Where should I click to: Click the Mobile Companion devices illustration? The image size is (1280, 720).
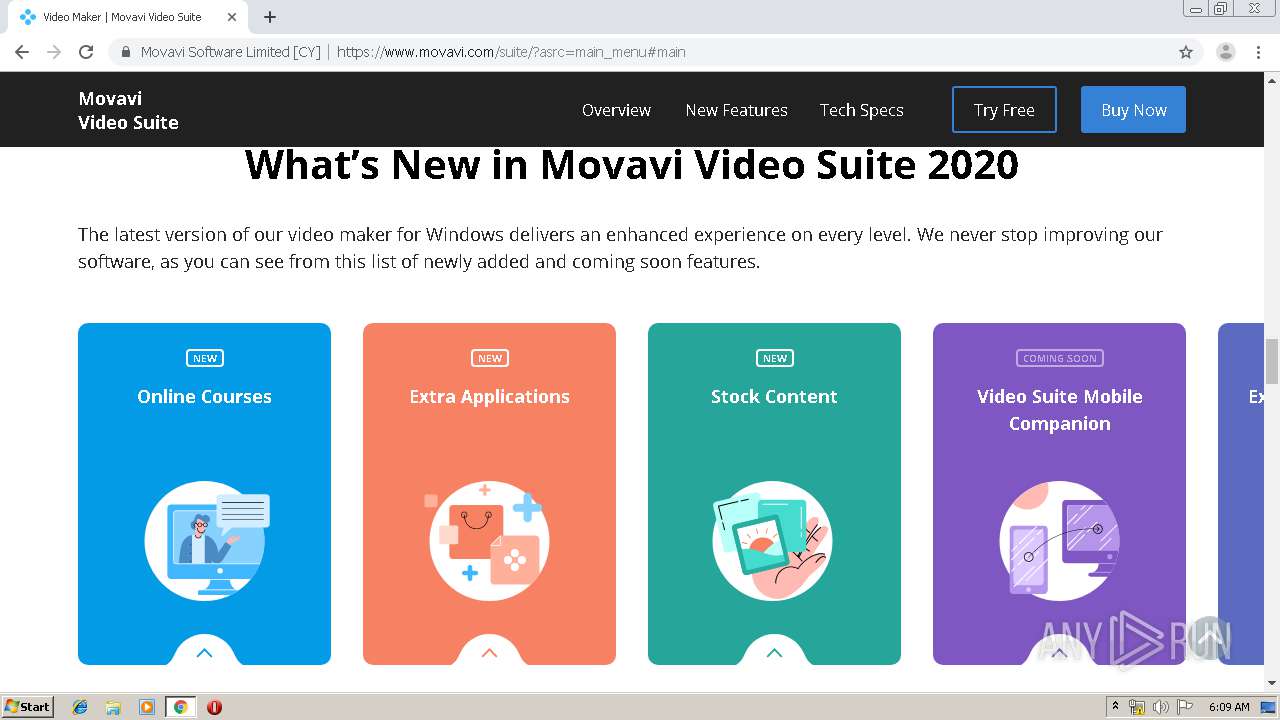[1059, 541]
